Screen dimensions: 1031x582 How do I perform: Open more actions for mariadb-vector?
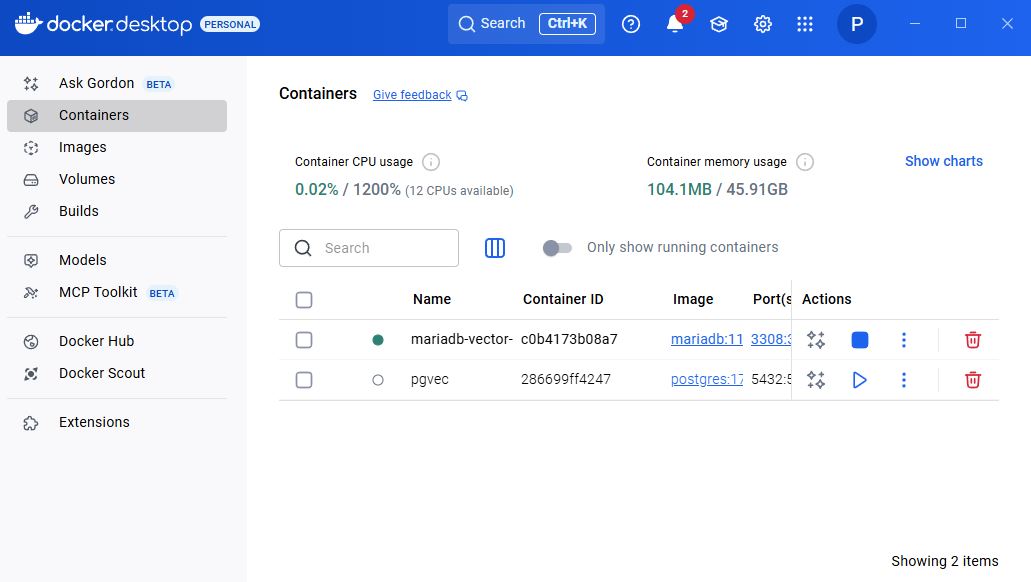(x=903, y=340)
